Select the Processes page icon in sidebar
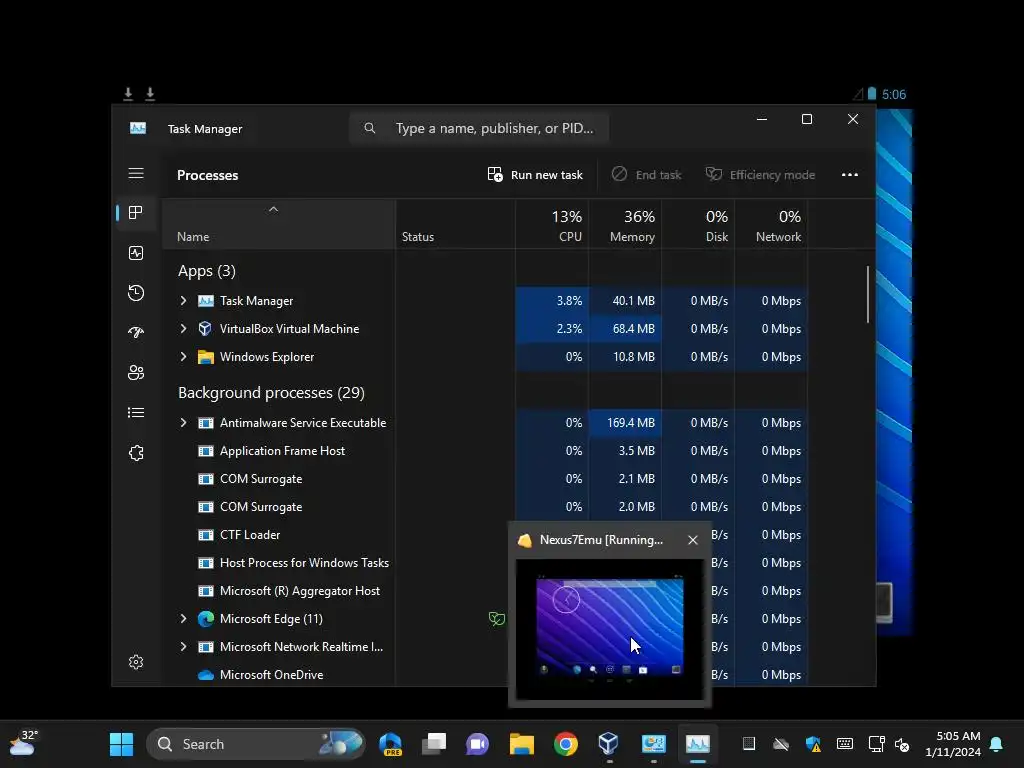This screenshot has height=768, width=1024. pyautogui.click(x=136, y=213)
